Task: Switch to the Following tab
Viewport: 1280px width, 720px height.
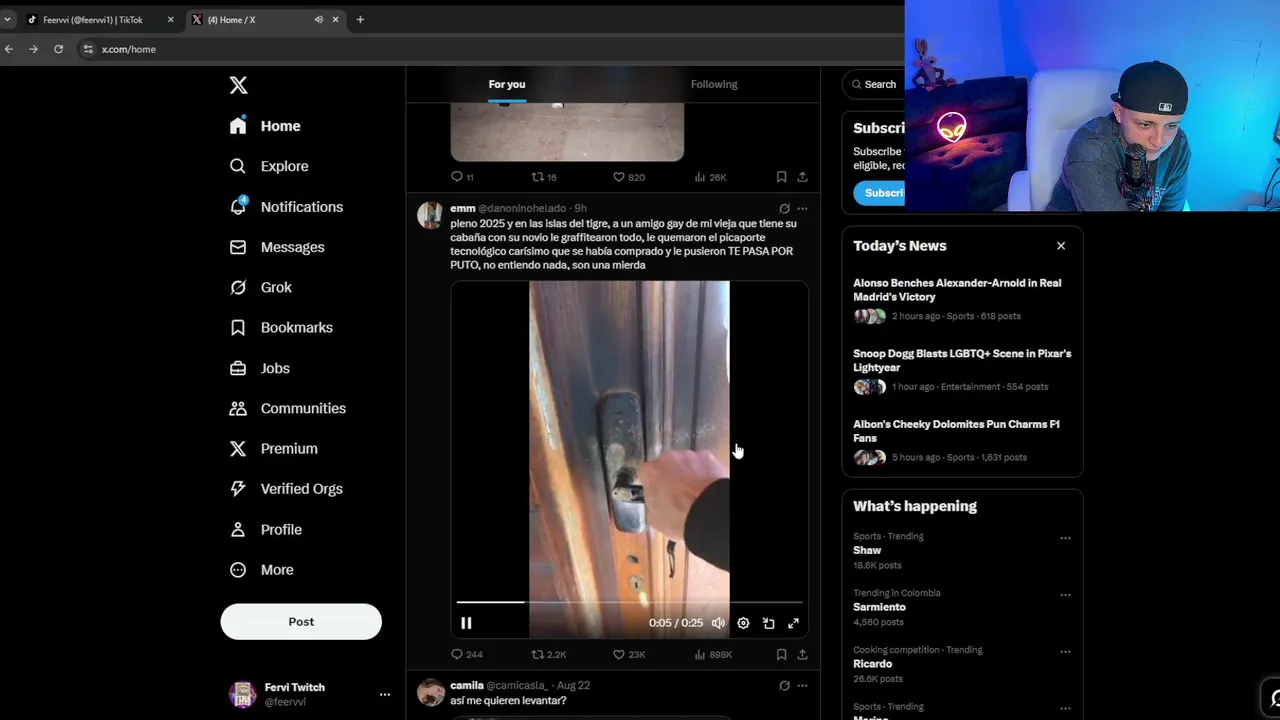Action: pos(714,84)
